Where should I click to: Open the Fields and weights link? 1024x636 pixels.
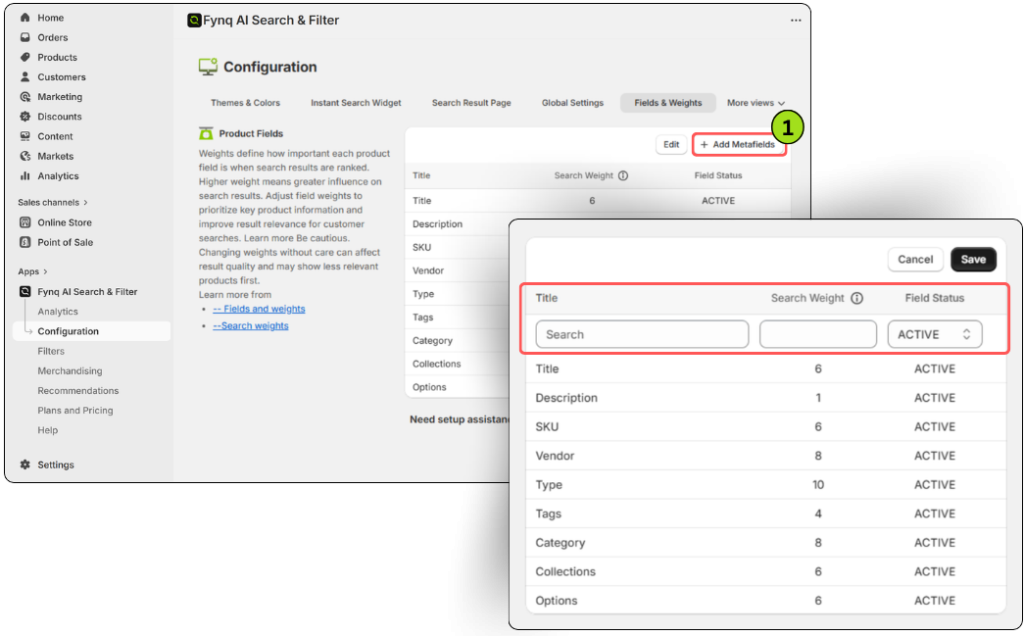[x=259, y=309]
